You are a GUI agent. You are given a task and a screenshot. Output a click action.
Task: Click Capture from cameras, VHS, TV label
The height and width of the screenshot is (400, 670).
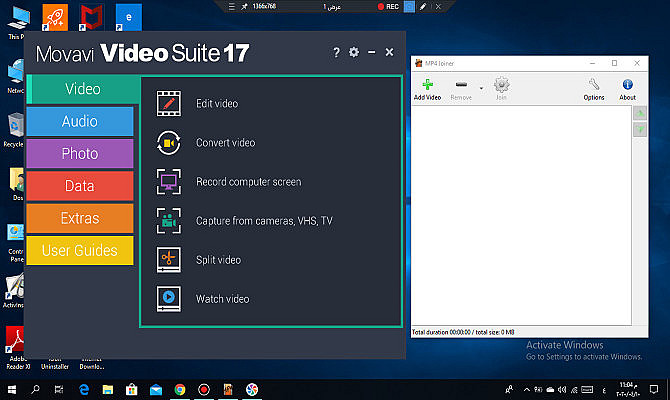tap(264, 221)
